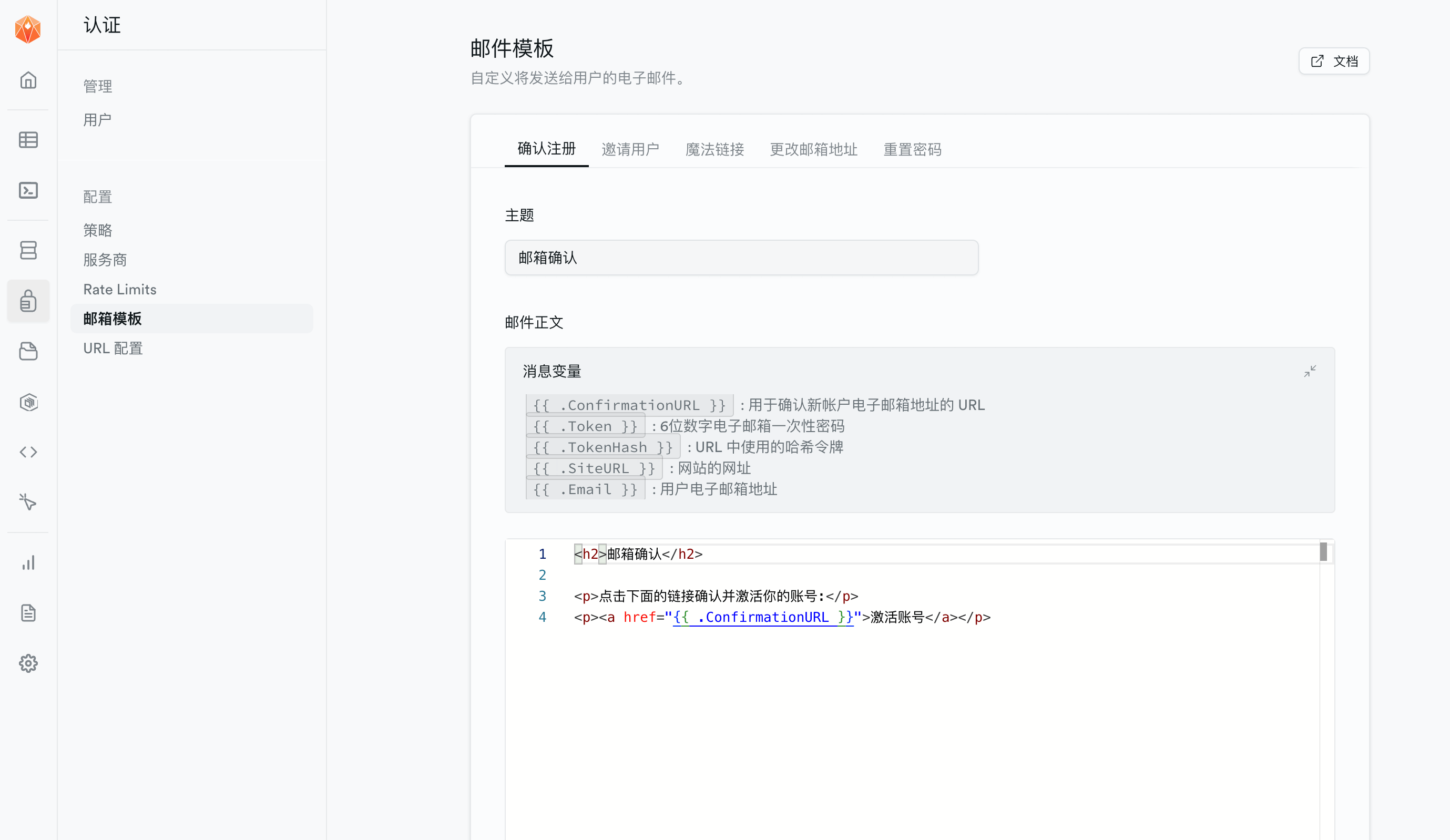Switch to 魔法链接 tab
Image resolution: width=1450 pixels, height=840 pixels.
(714, 150)
